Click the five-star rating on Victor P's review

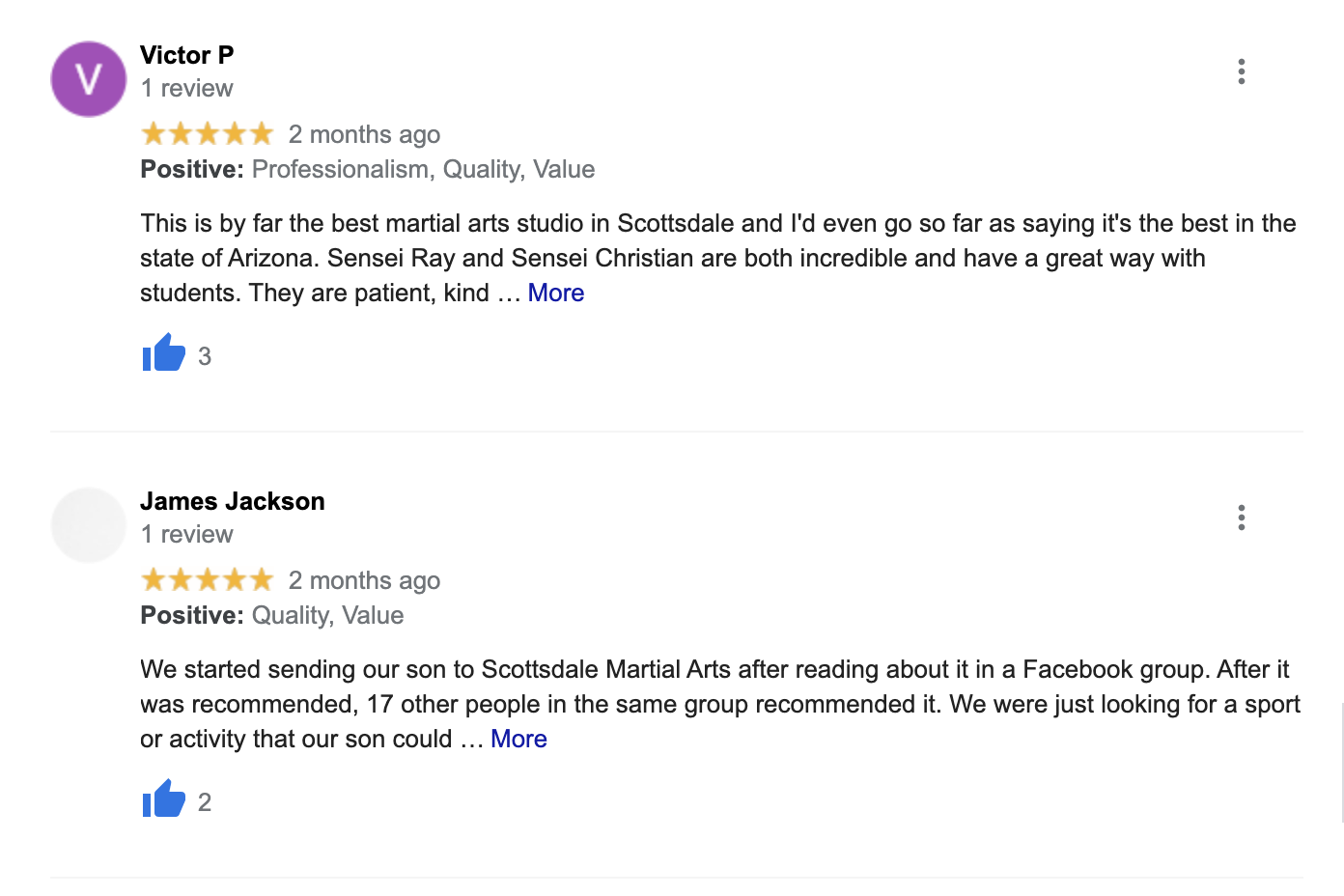[x=208, y=133]
